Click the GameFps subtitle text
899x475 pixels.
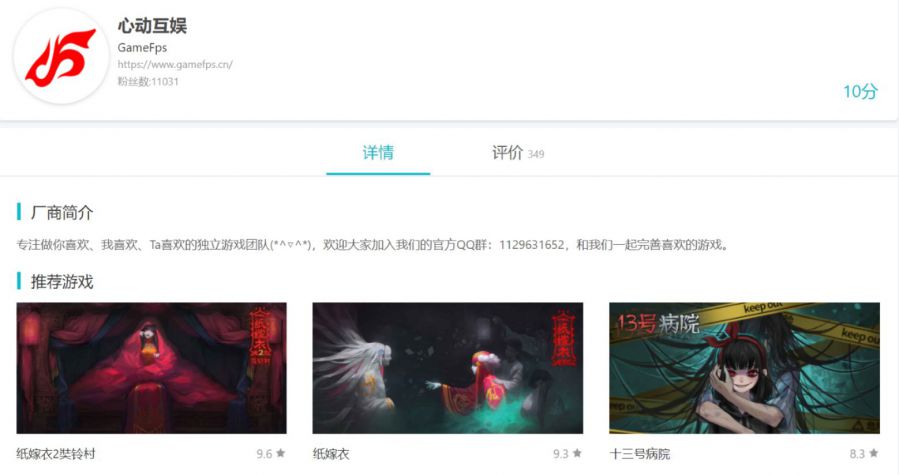coord(142,48)
